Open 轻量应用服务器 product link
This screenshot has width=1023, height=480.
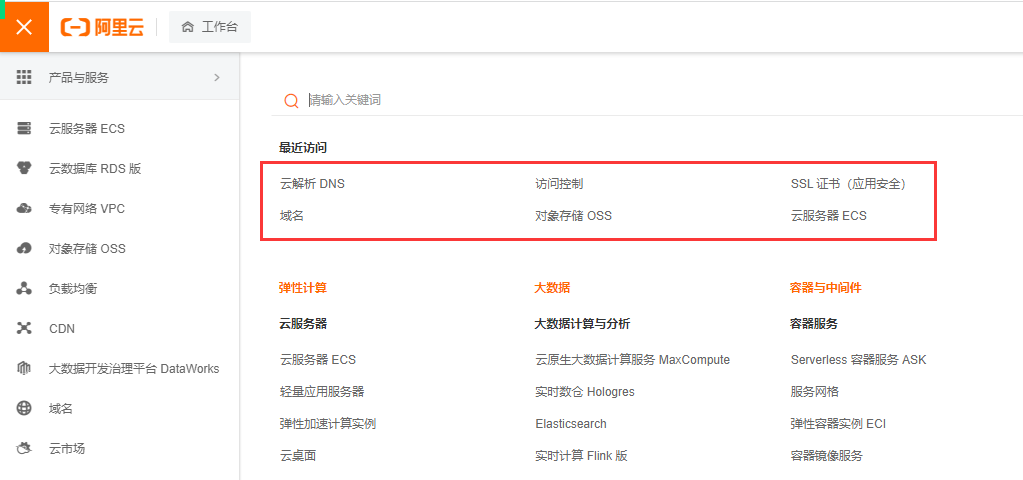[322, 392]
